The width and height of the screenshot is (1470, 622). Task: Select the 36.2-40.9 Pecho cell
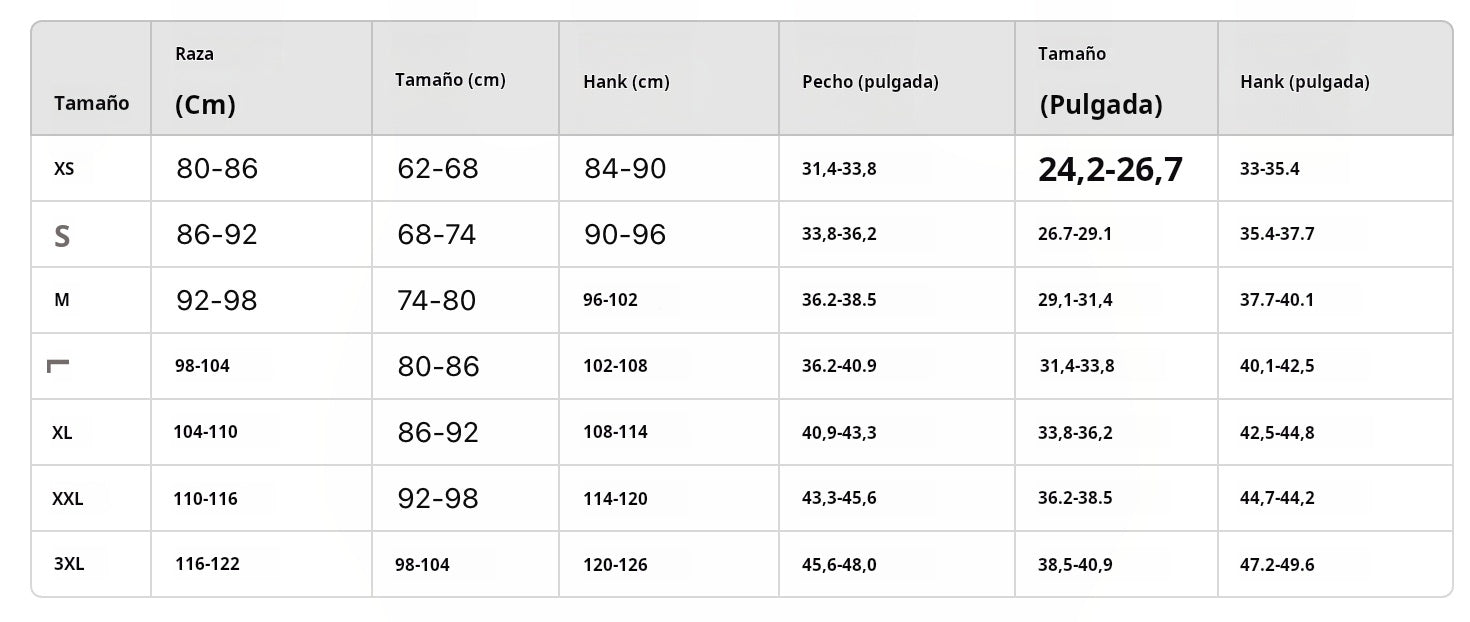tap(839, 366)
